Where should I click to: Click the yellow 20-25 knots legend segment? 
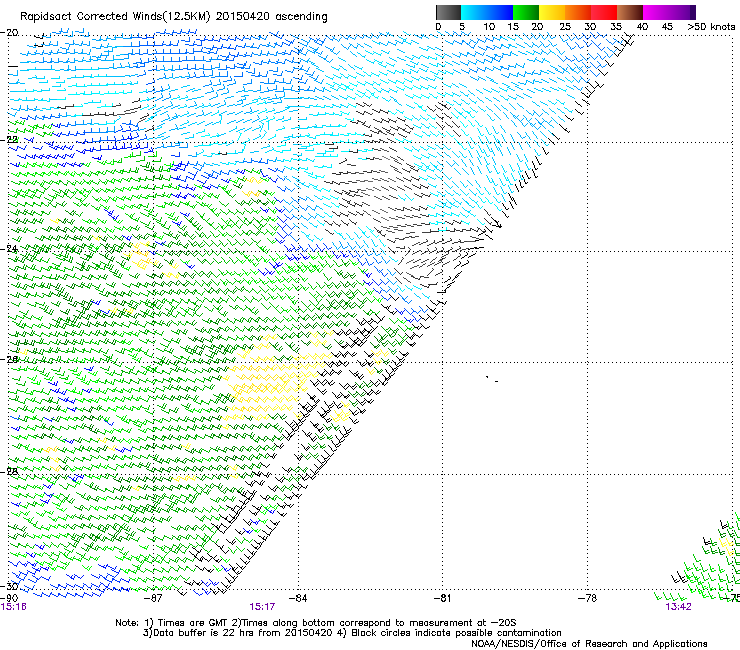(552, 12)
